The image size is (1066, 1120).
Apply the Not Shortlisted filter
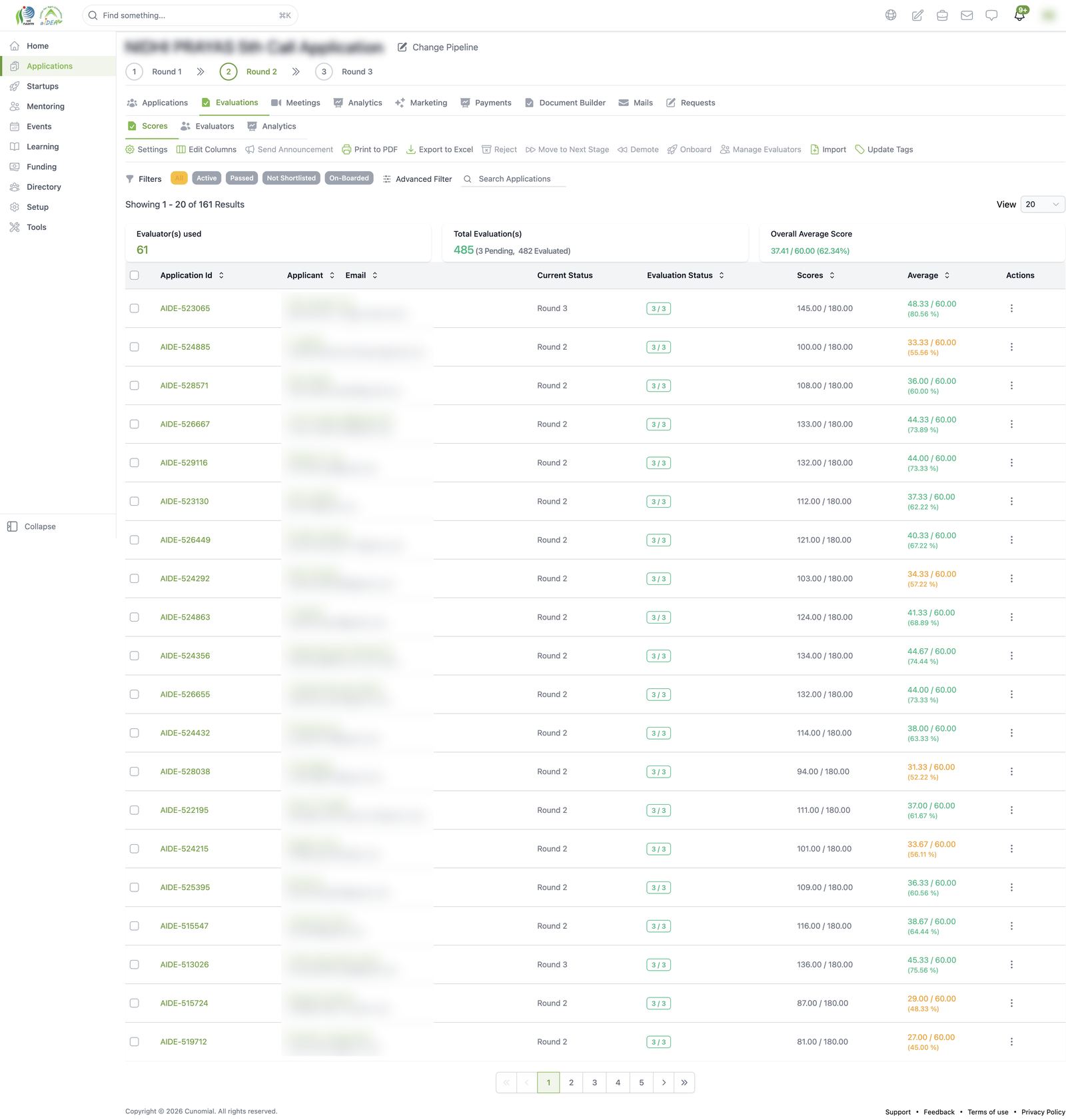[291, 179]
